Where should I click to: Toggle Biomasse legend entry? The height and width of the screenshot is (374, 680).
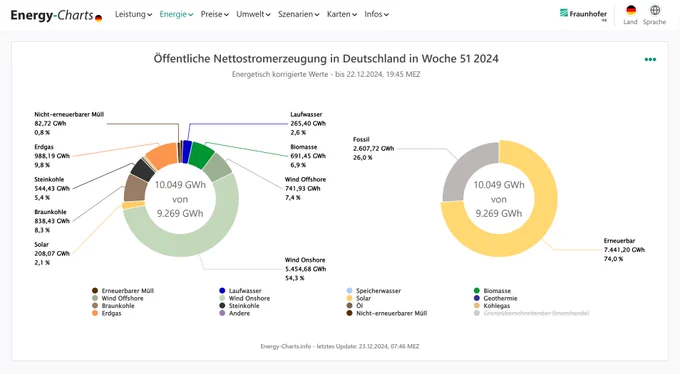point(492,291)
